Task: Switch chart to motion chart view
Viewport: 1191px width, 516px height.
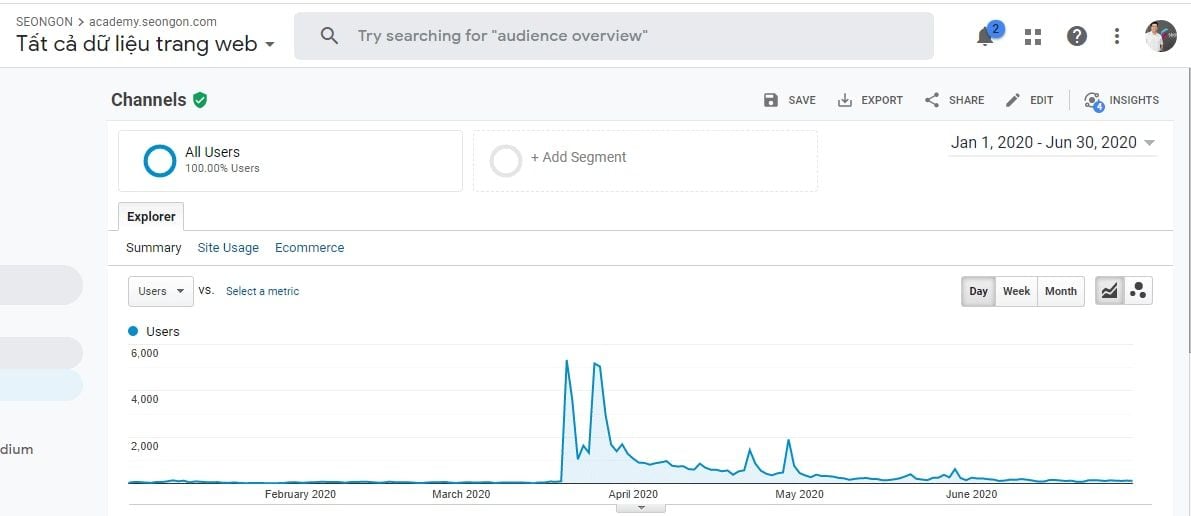Action: click(x=1138, y=291)
